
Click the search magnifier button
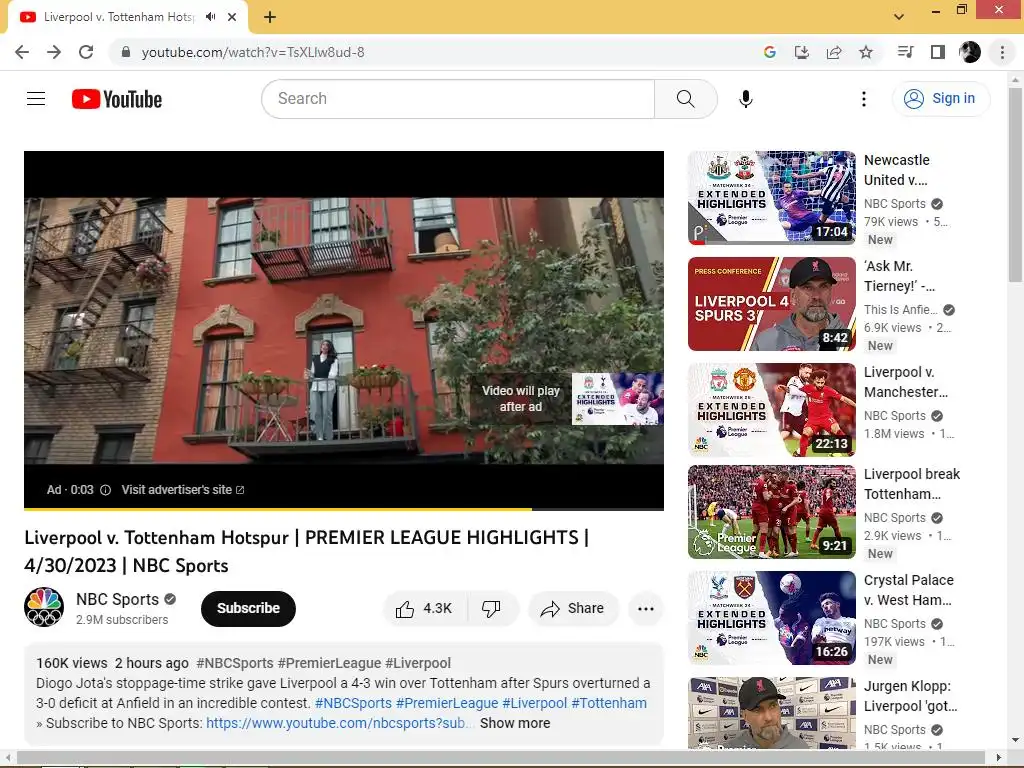click(686, 99)
